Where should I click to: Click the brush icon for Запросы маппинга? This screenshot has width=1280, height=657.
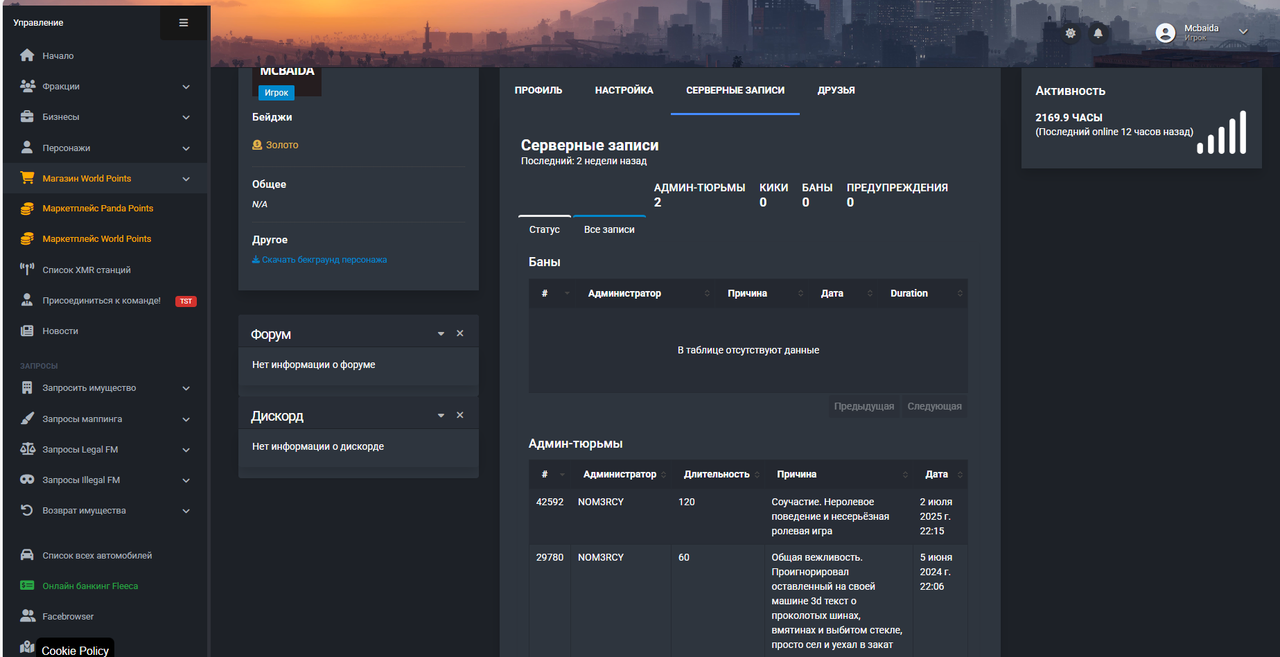click(27, 419)
